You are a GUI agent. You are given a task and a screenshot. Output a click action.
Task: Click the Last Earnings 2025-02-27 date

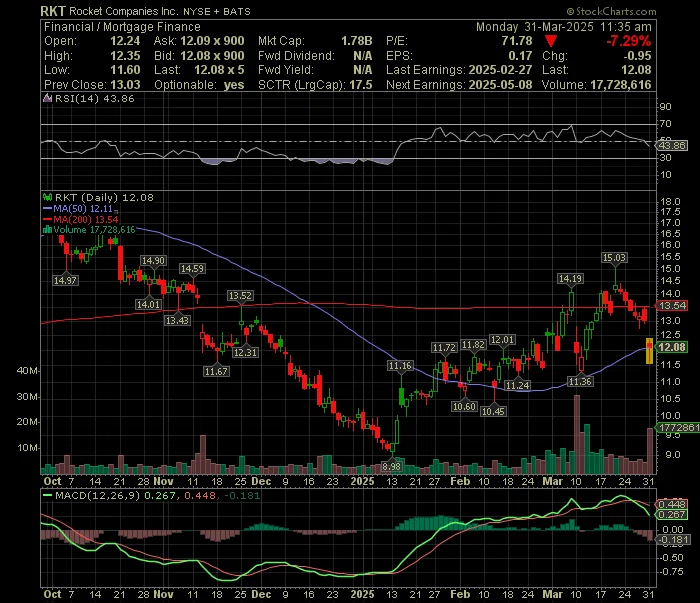pos(500,70)
